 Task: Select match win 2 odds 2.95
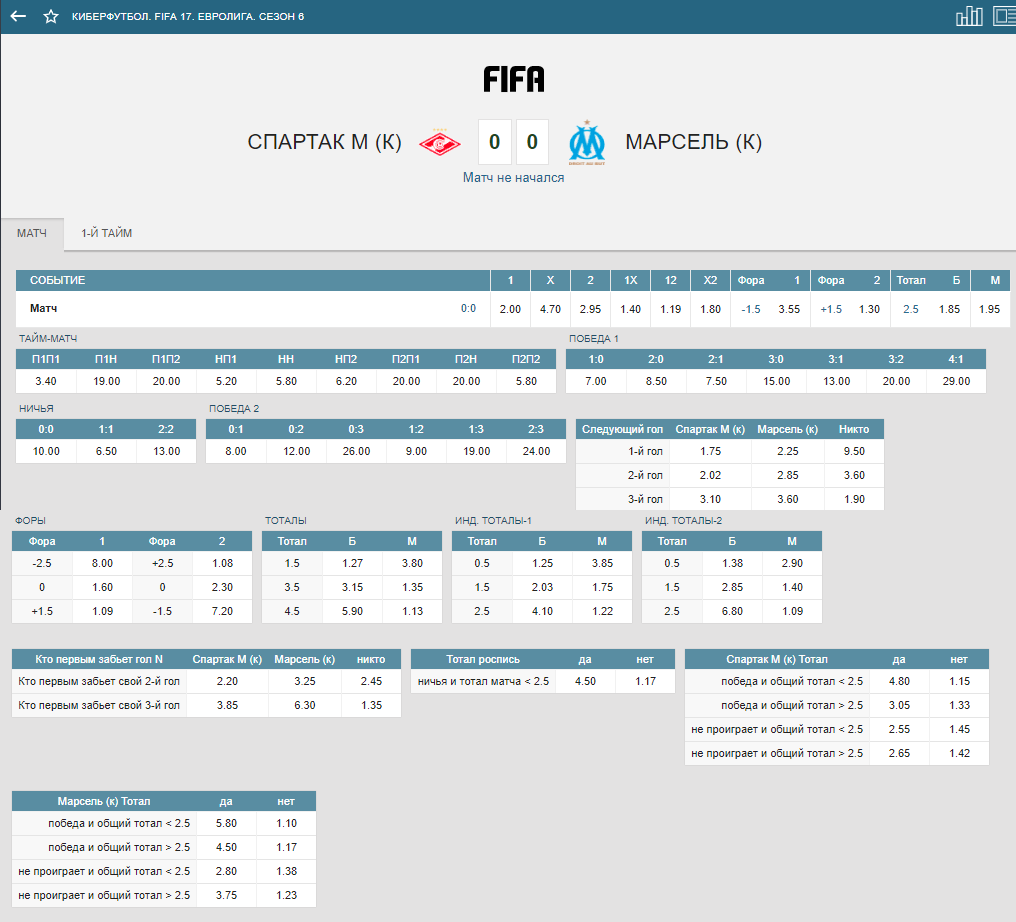click(590, 309)
